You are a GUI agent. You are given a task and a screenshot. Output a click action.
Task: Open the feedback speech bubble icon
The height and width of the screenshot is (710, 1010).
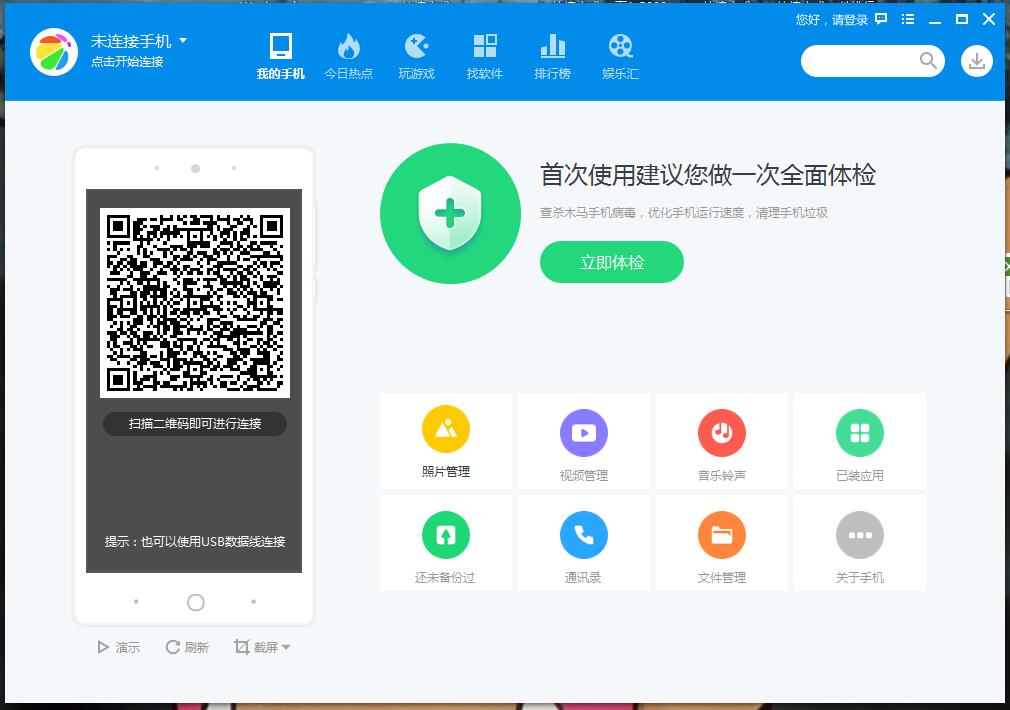tap(881, 19)
